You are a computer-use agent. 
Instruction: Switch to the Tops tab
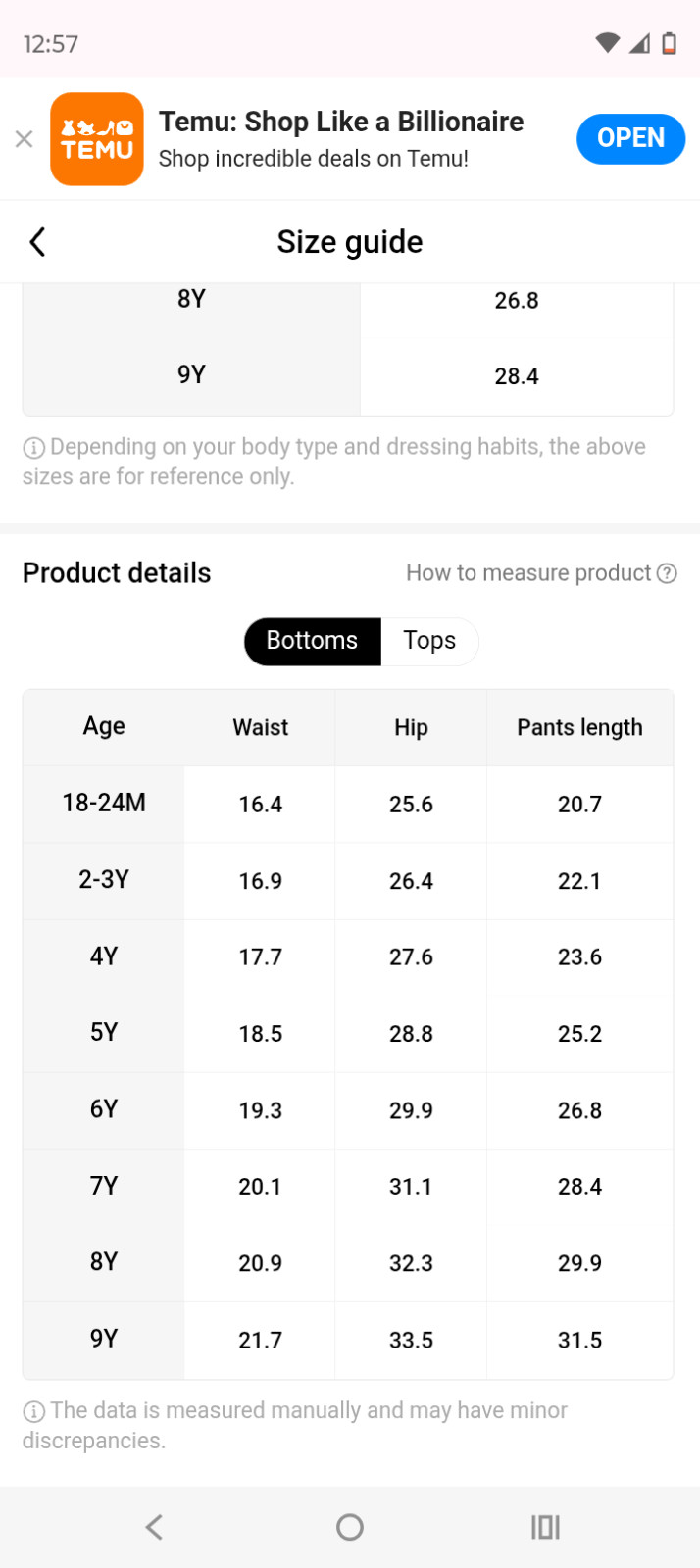(x=429, y=641)
